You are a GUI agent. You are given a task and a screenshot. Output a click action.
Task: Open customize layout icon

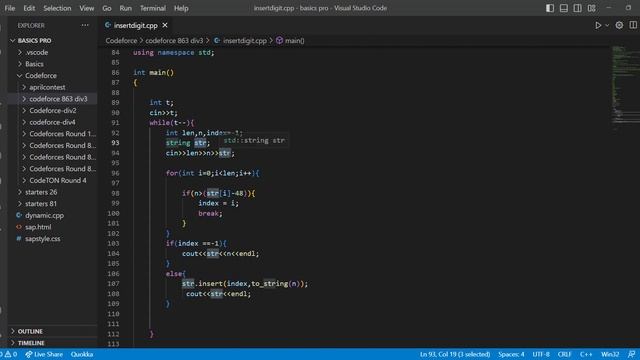(591, 8)
